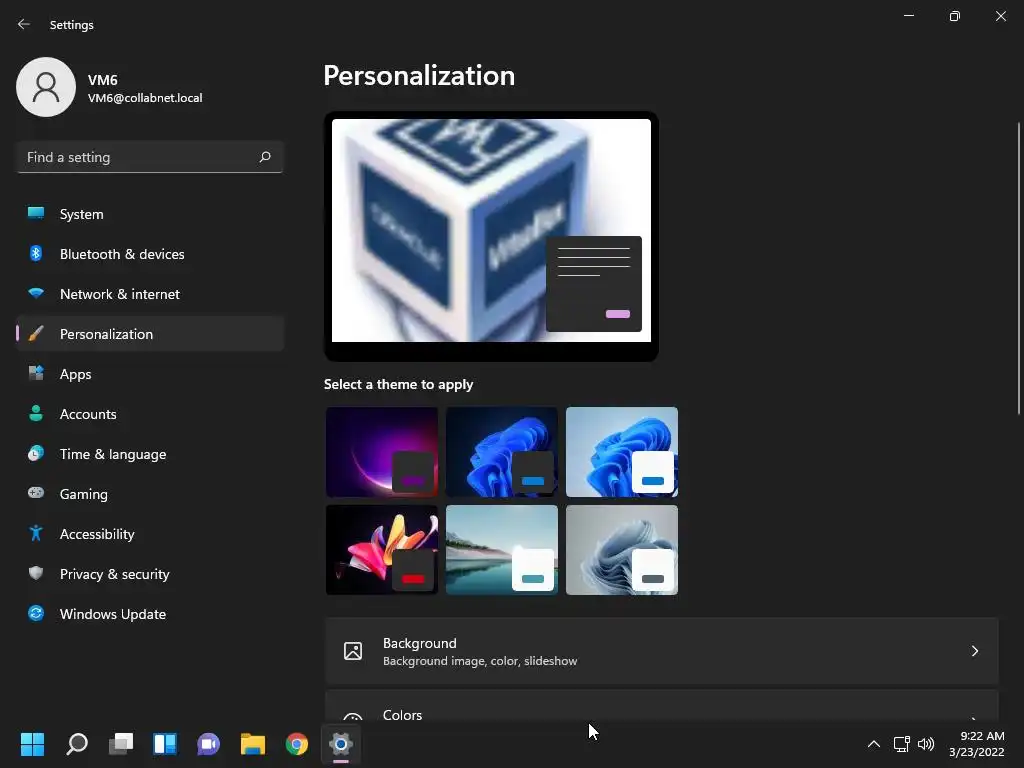Navigate to Privacy & security
This screenshot has height=768, width=1024.
click(150, 573)
